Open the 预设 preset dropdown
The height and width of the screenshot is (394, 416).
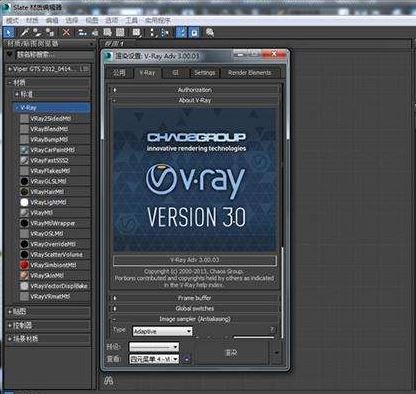[x=154, y=347]
